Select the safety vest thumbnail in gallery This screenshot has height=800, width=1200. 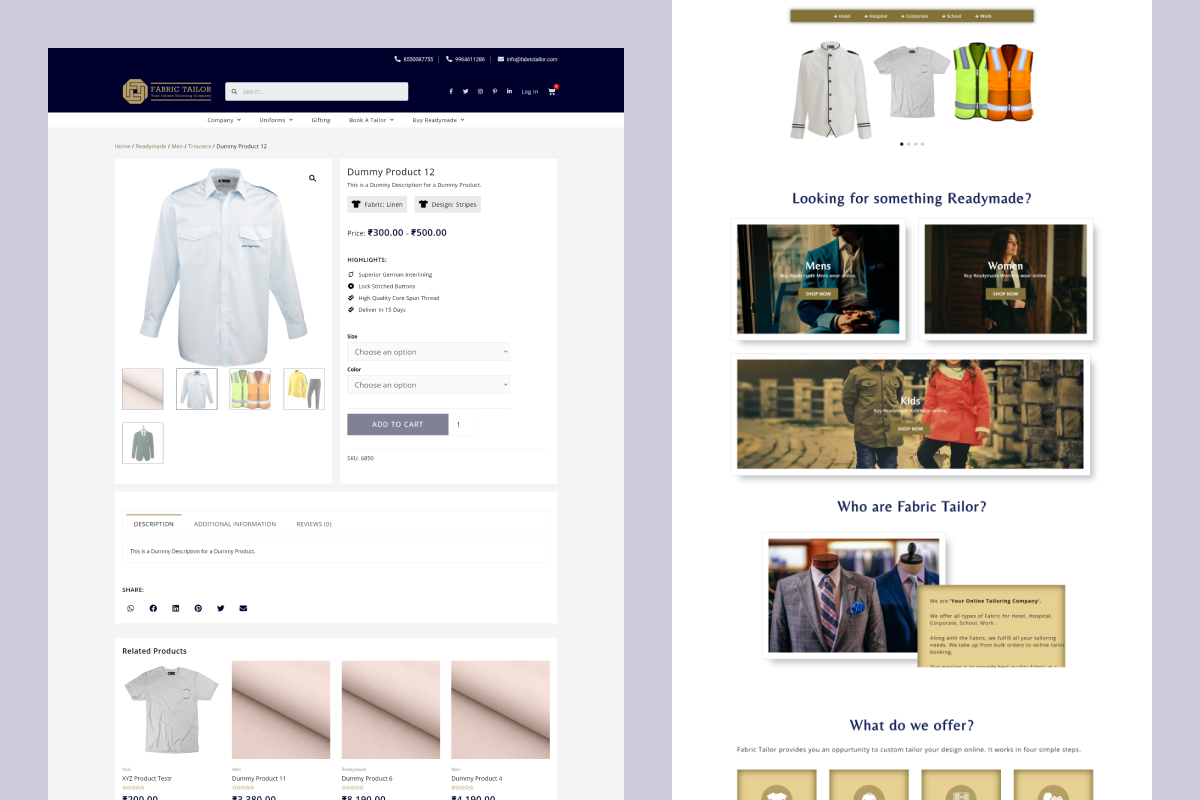[250, 389]
